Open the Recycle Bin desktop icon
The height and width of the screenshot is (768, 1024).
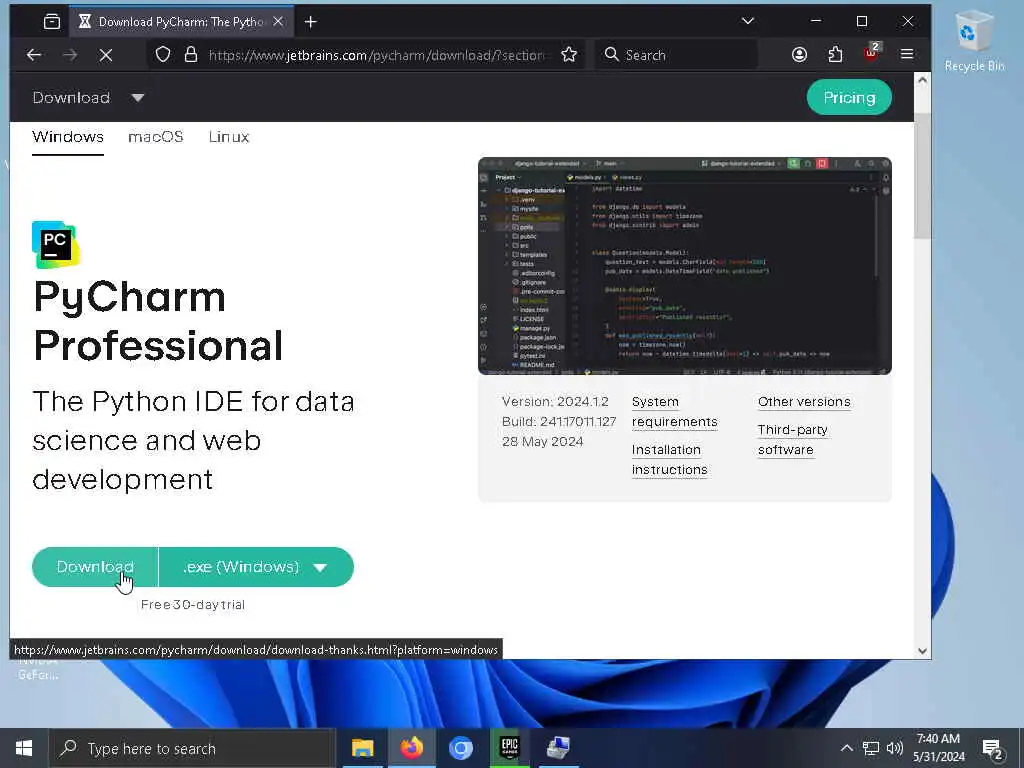(x=974, y=42)
